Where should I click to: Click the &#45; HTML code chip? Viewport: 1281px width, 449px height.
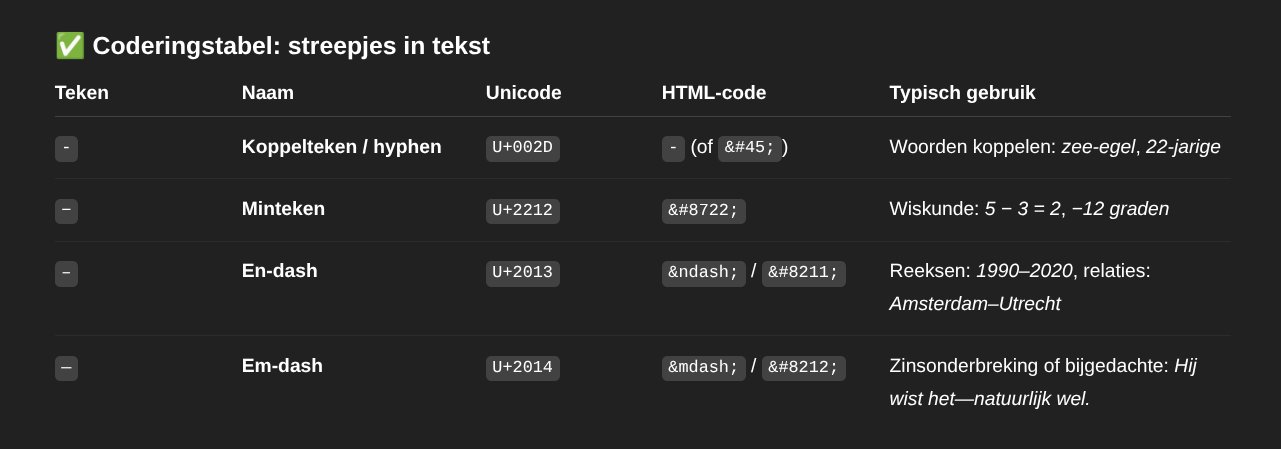[750, 148]
